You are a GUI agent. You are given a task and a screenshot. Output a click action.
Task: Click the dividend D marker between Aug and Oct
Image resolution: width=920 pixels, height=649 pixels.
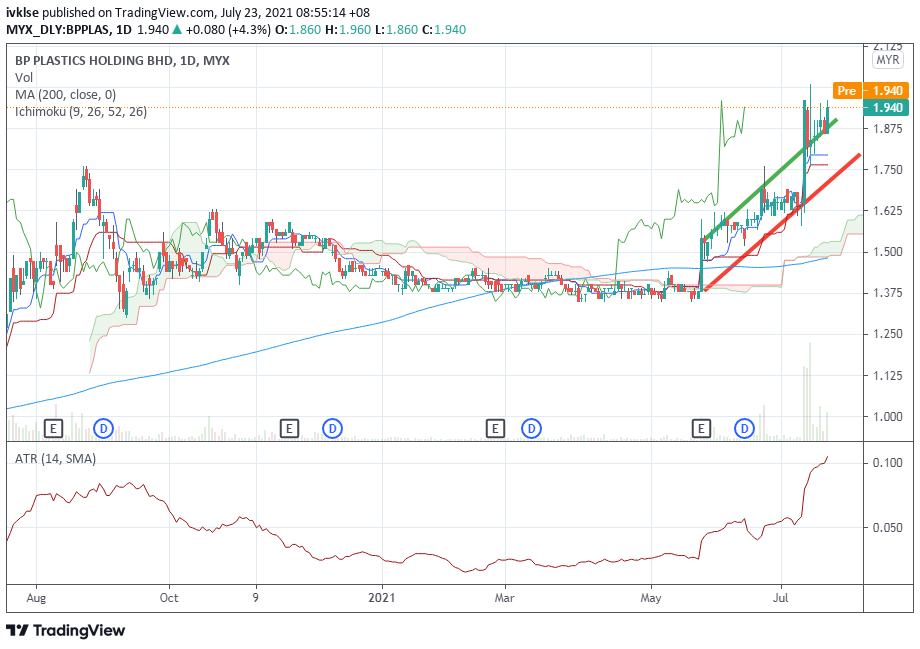pos(103,429)
